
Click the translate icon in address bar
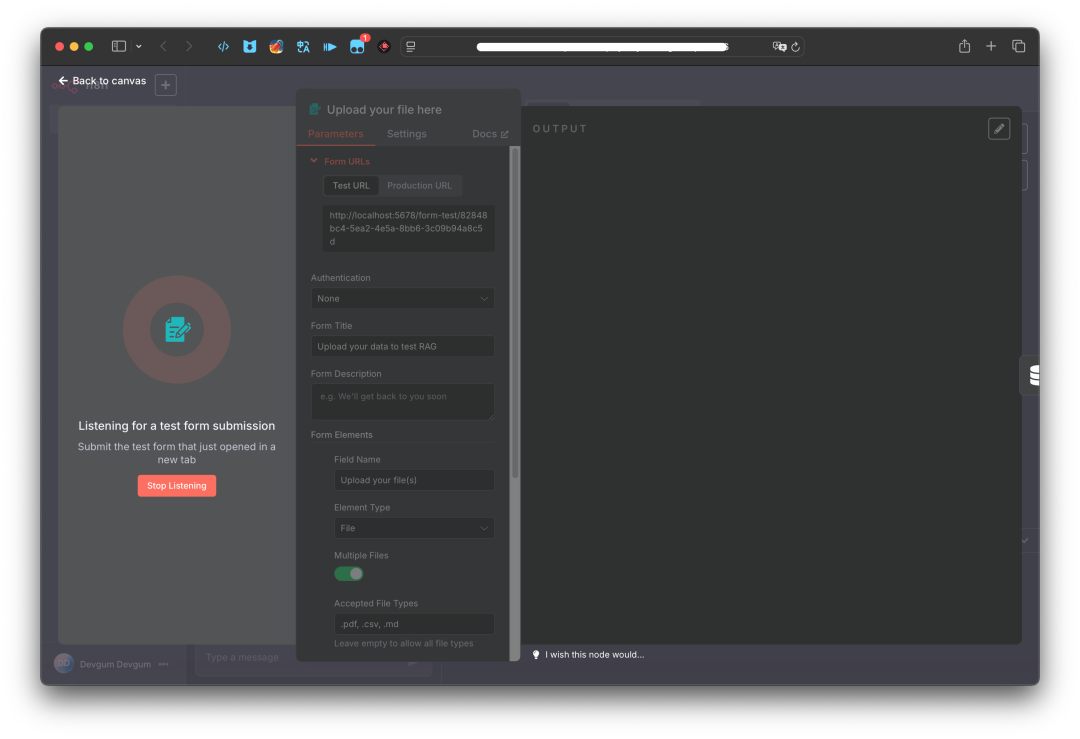click(779, 46)
